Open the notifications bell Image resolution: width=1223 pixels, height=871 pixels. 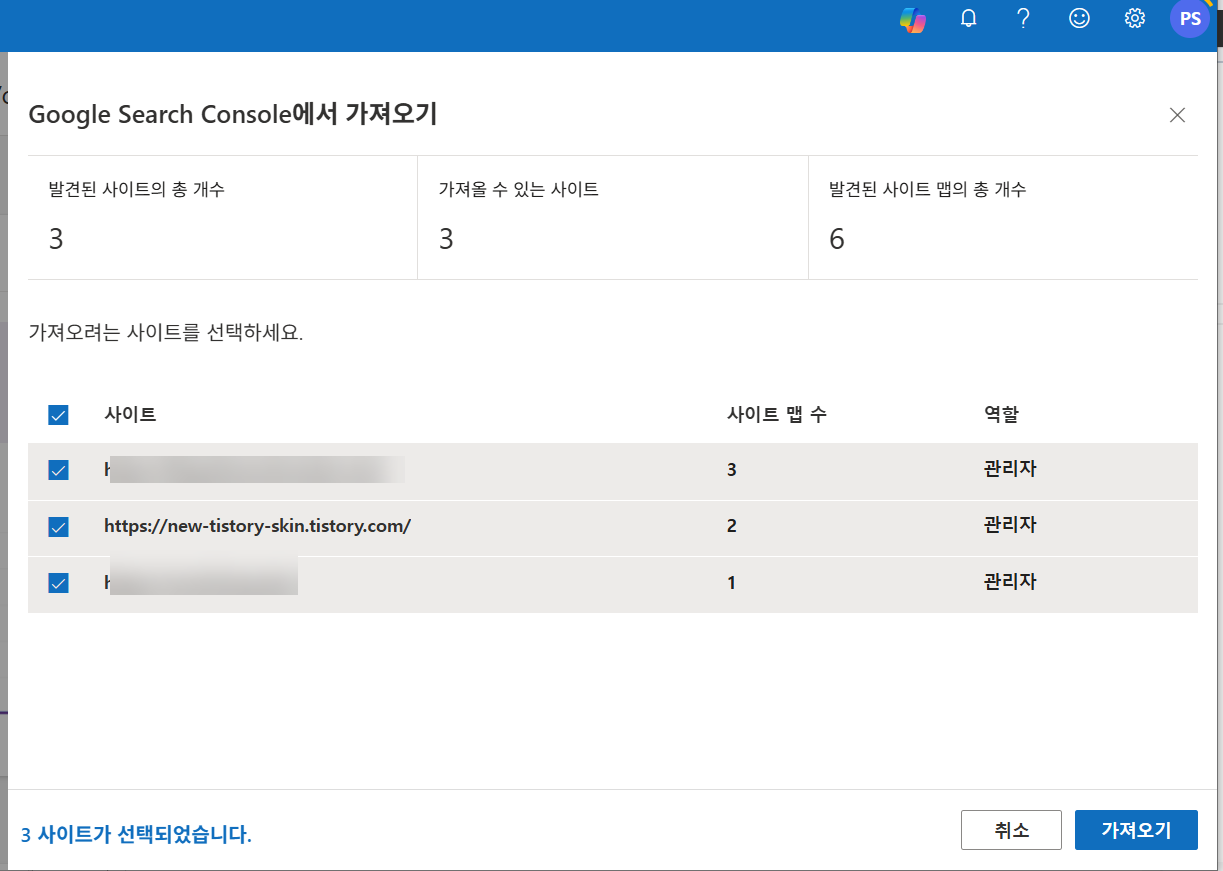(968, 19)
